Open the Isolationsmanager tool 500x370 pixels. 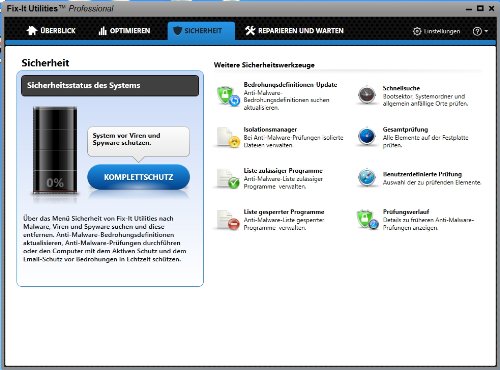coord(270,129)
